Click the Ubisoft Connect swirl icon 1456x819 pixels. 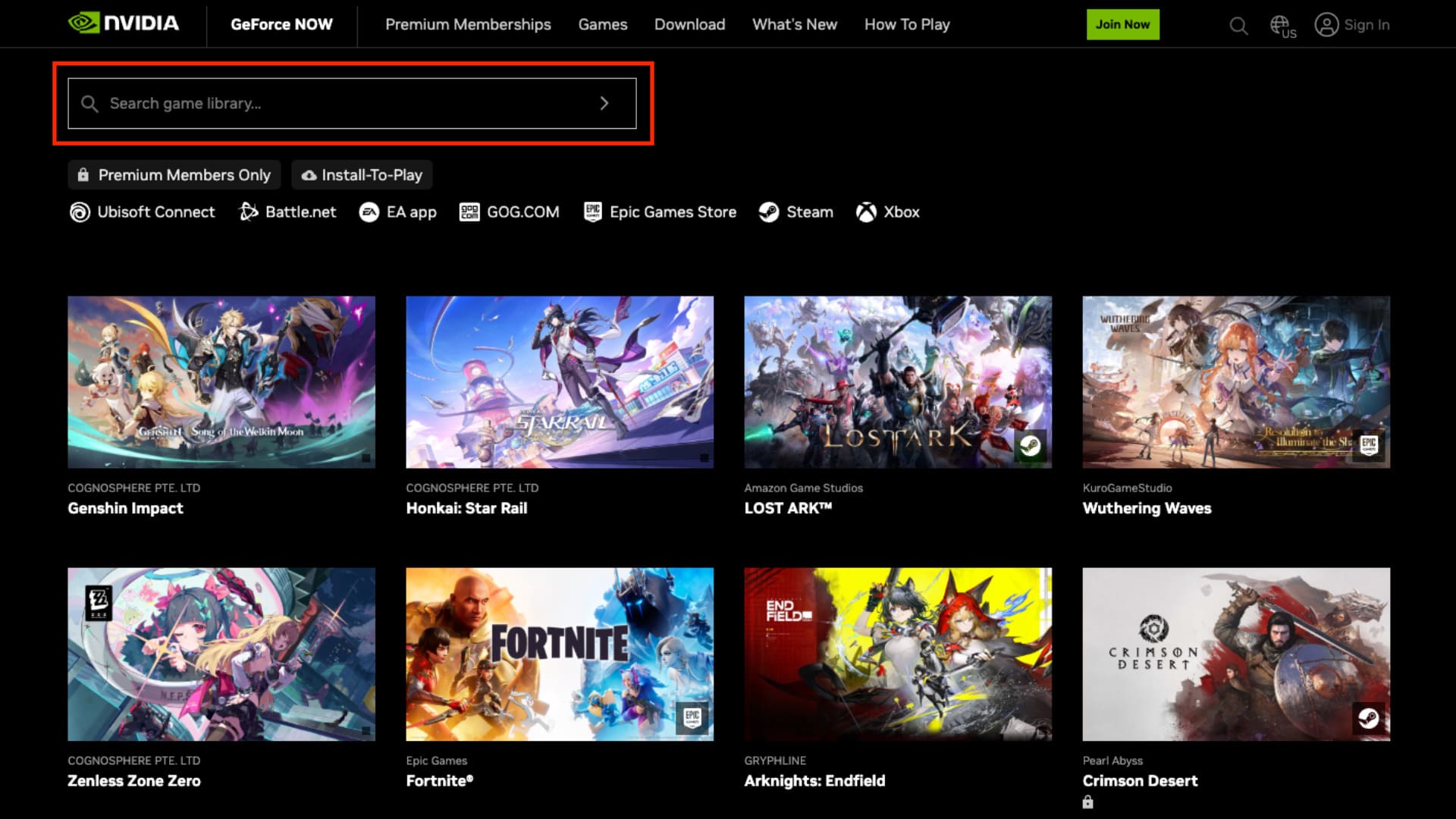tap(80, 212)
